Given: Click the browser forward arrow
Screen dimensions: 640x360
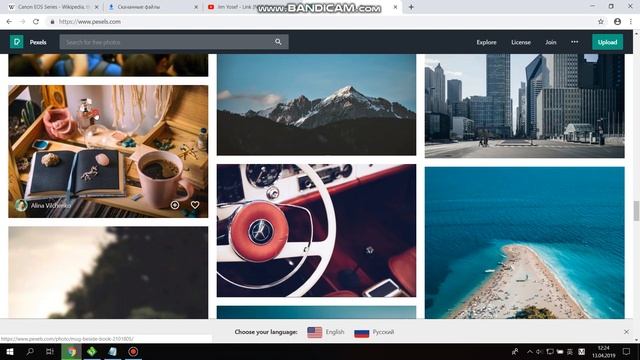Looking at the screenshot, I should tap(22, 22).
